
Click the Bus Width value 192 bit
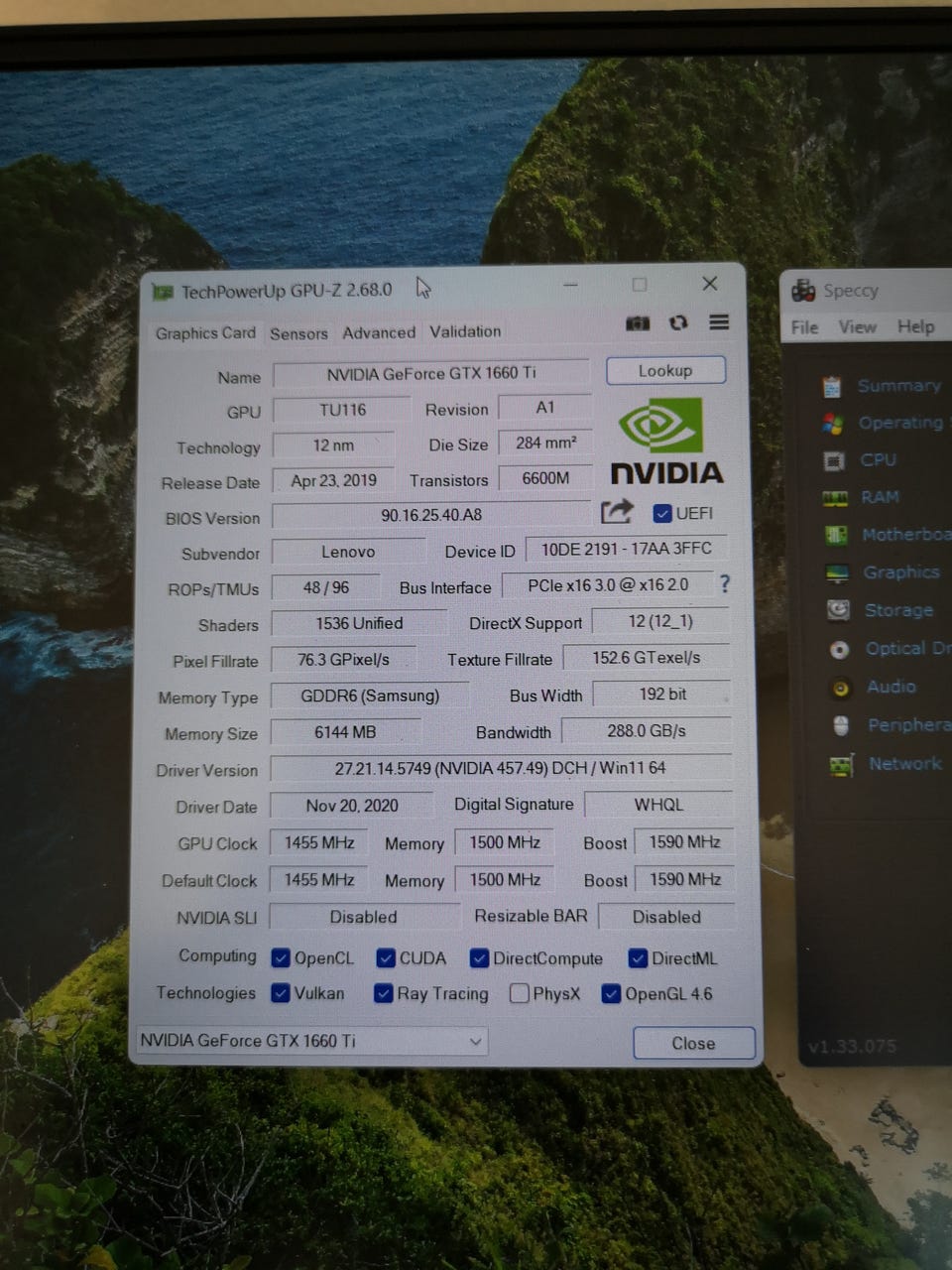pyautogui.click(x=662, y=694)
